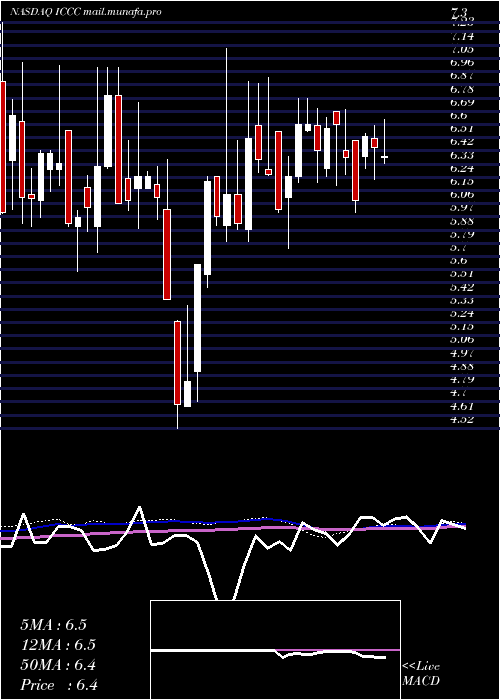Click the 4.79 price axis label
The width and height of the screenshot is (500, 700).
tap(462, 380)
